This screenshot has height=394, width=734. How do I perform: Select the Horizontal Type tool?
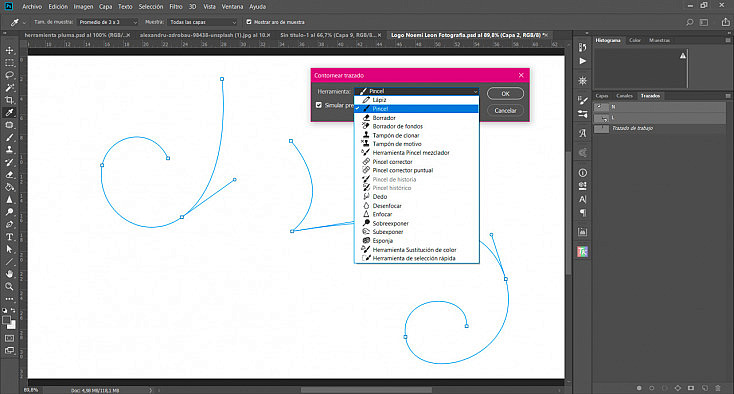pos(9,237)
